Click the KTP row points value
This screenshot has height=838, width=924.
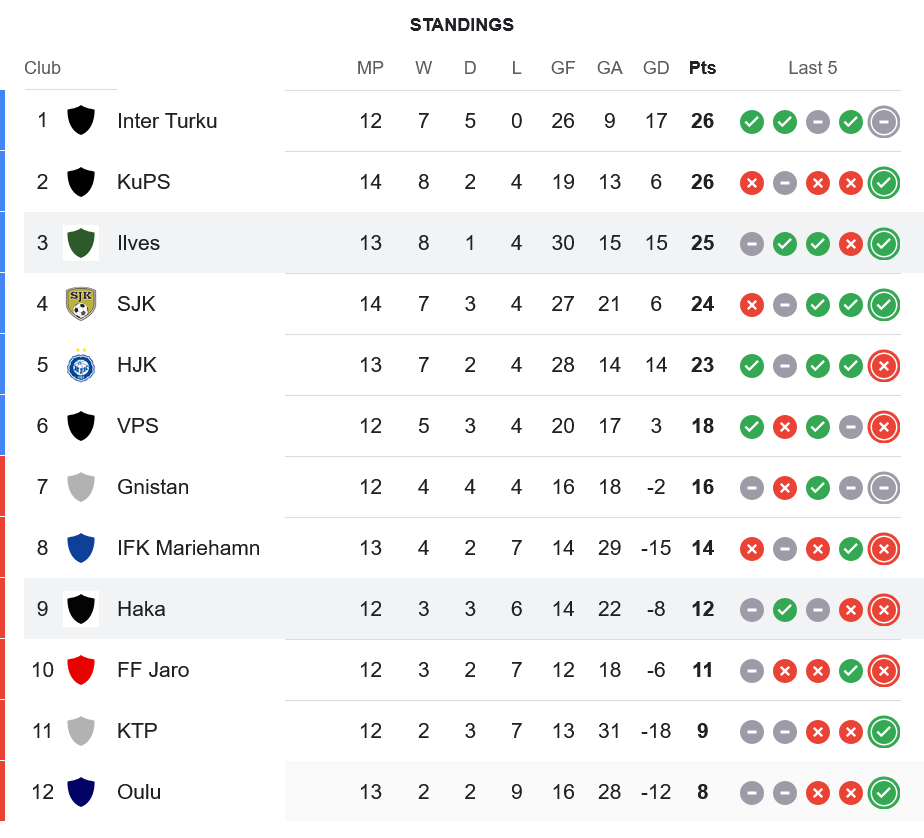pyautogui.click(x=702, y=731)
